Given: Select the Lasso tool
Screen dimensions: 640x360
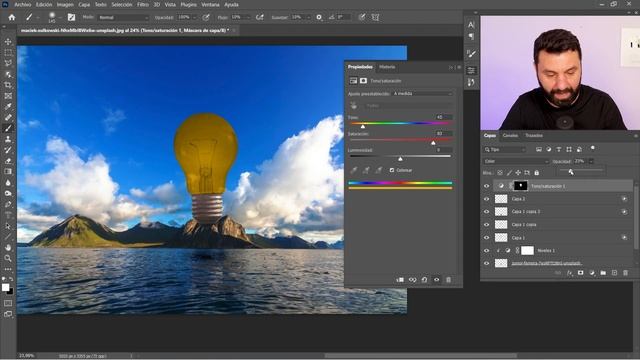Looking at the screenshot, I should (8, 63).
